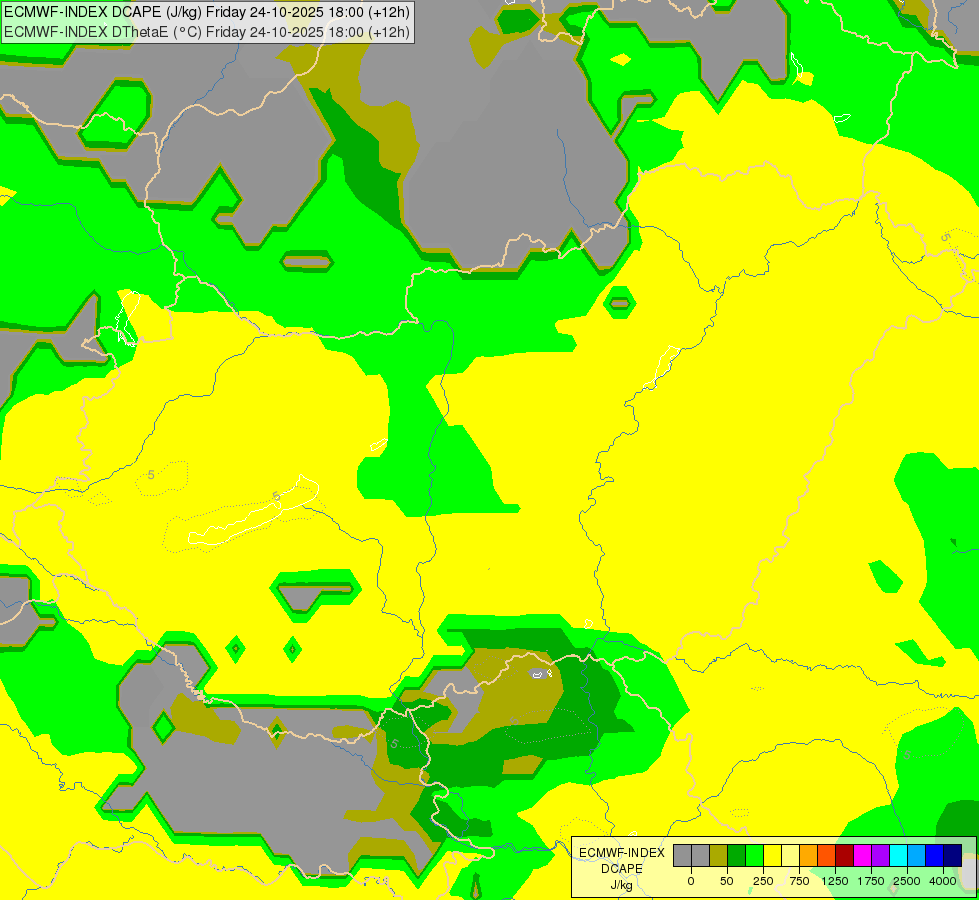Select the navy legend swatch
979x900 pixels.
pyautogui.click(x=953, y=855)
